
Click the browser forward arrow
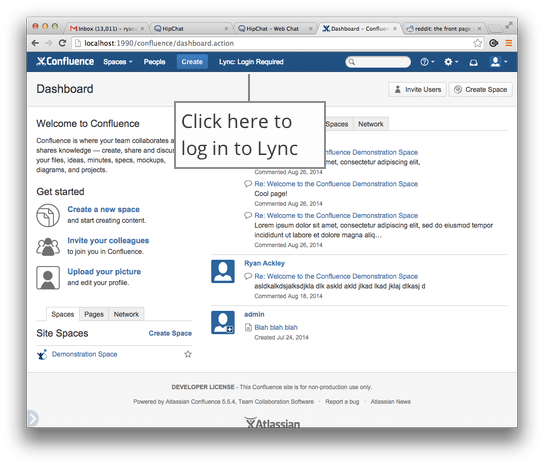pyautogui.click(x=49, y=43)
